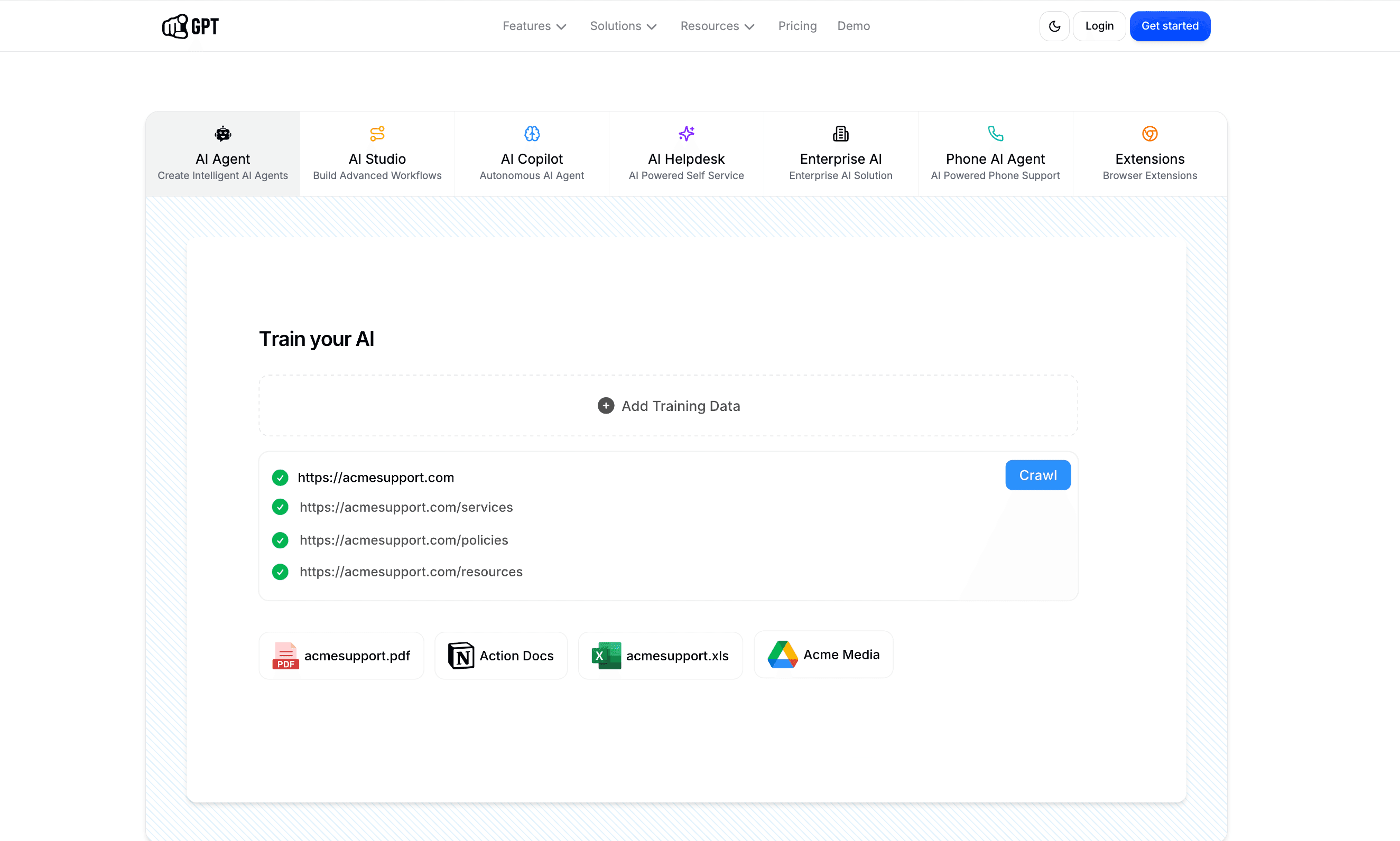Image resolution: width=1400 pixels, height=841 pixels.
Task: Click the PDF file icon
Action: pos(286,656)
